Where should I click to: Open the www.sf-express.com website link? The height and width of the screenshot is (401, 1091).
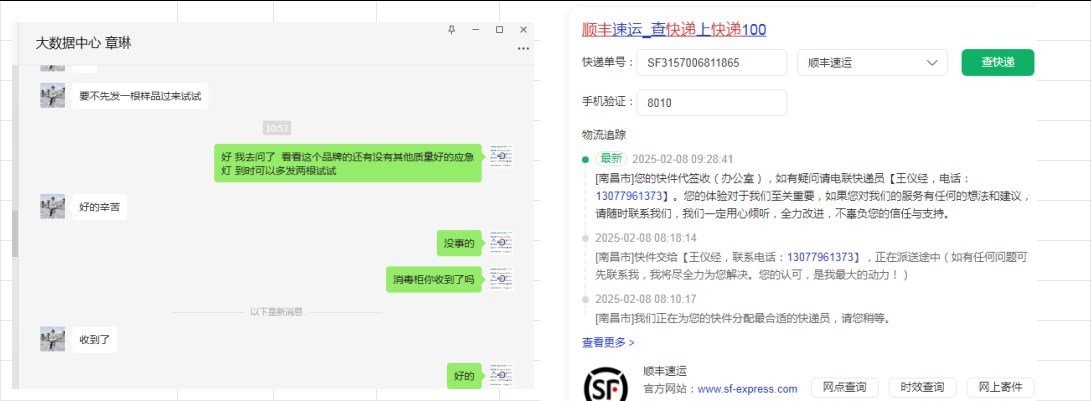tap(747, 389)
